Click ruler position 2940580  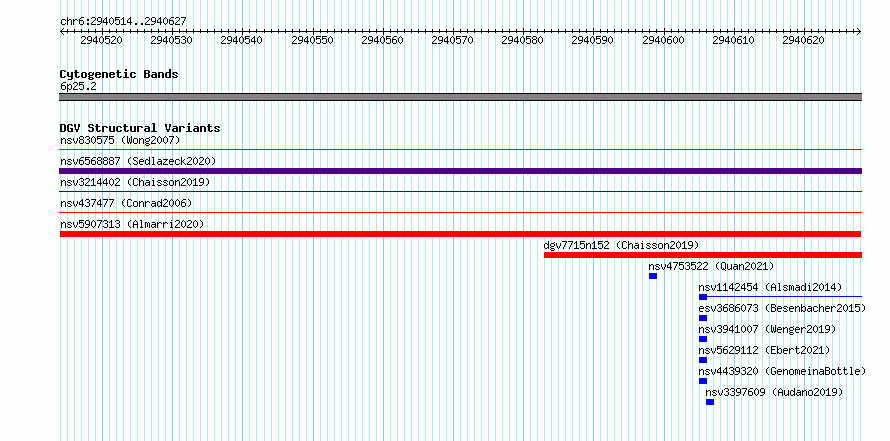click(x=523, y=40)
